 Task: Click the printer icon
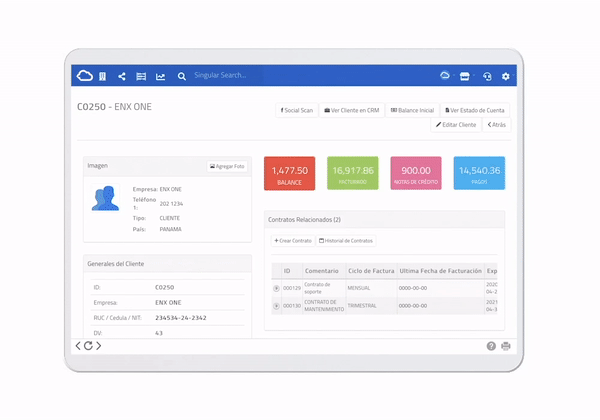[x=506, y=346]
